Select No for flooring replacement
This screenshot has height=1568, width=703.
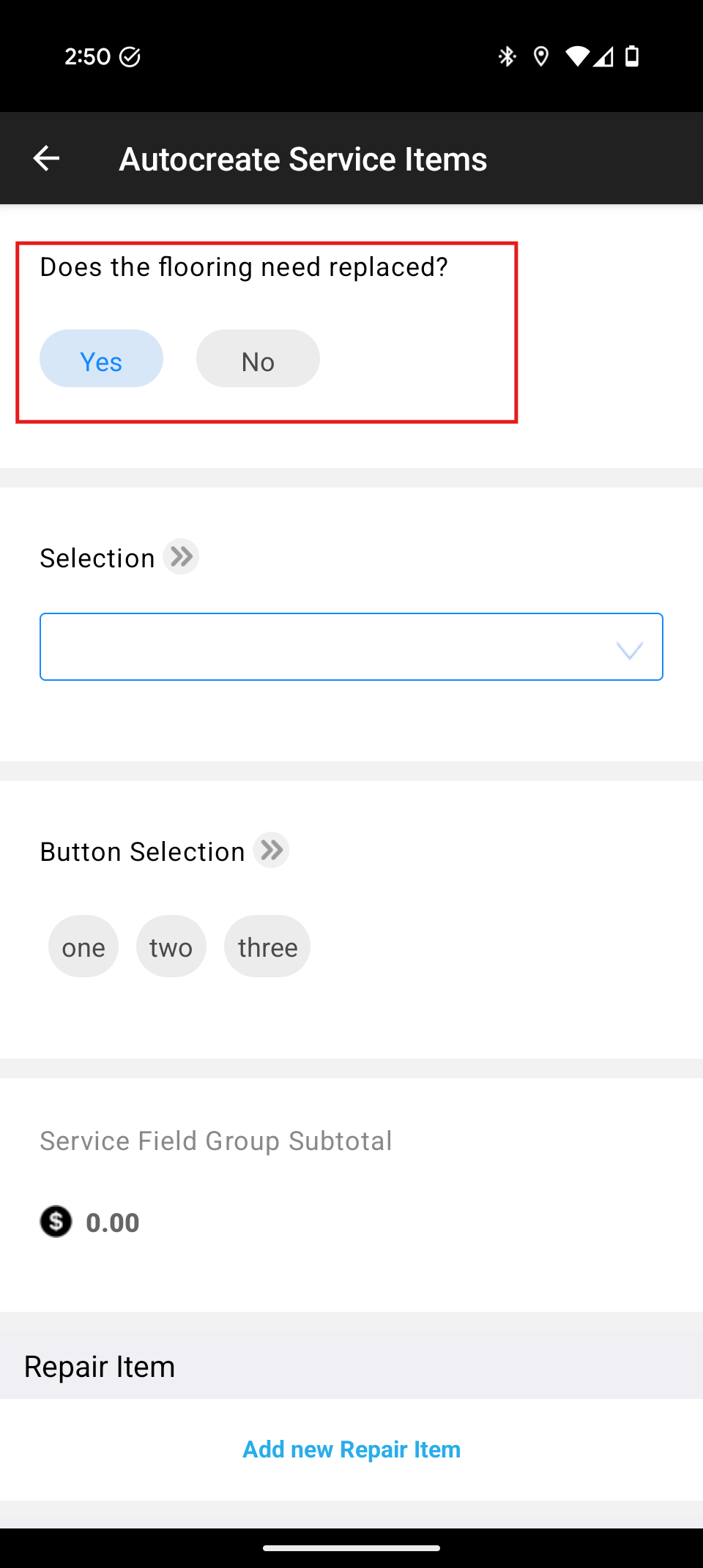click(x=258, y=359)
